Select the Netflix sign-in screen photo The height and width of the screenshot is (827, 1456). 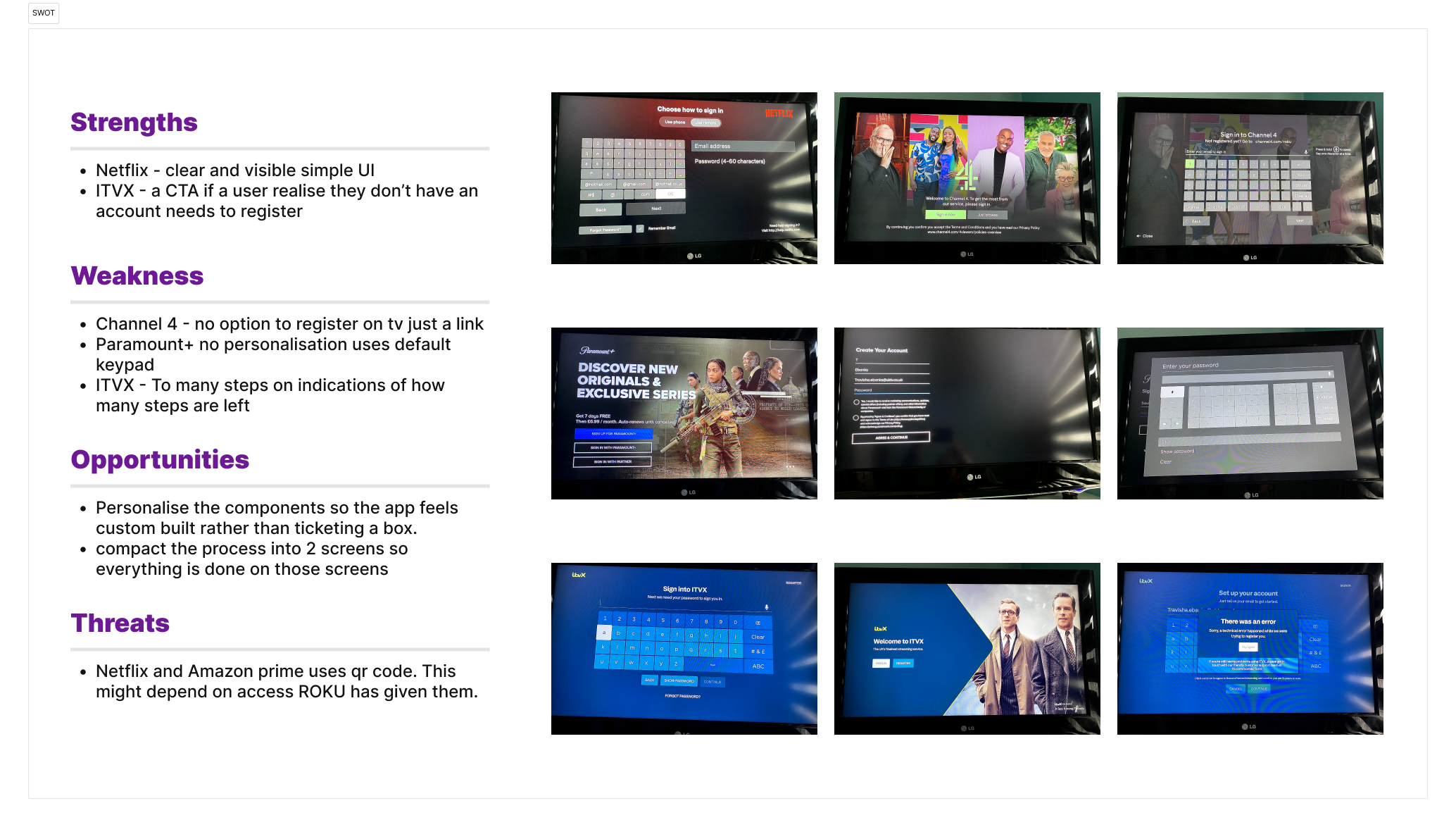pyautogui.click(x=684, y=178)
